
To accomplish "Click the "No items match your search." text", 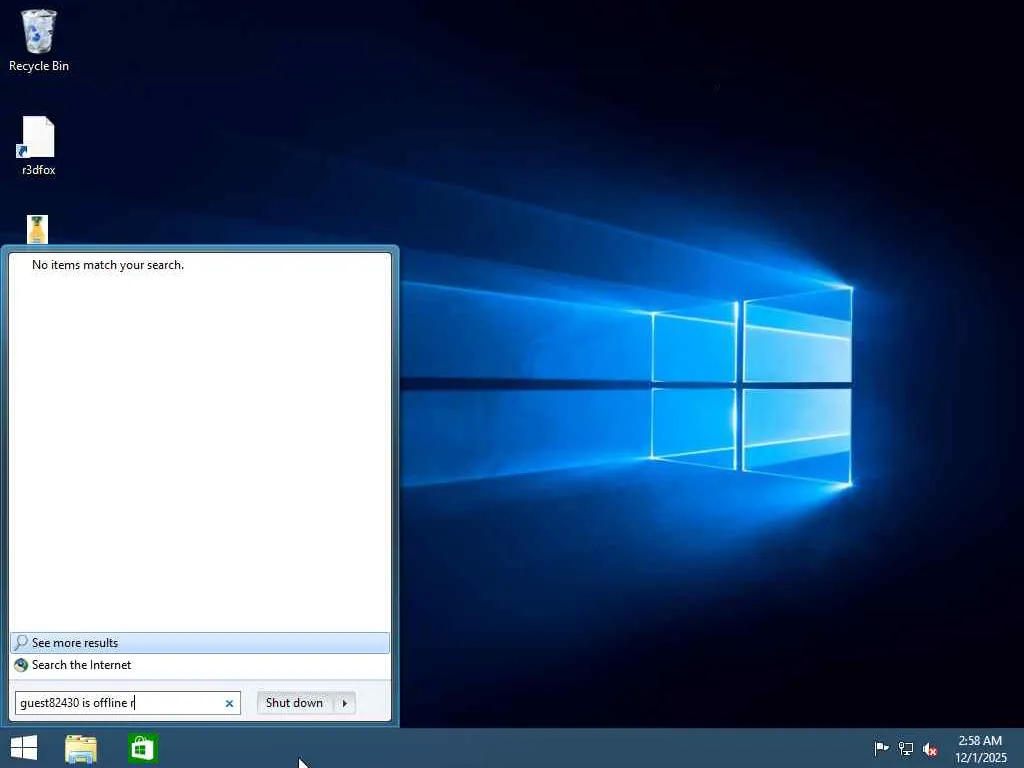I will pyautogui.click(x=108, y=264).
